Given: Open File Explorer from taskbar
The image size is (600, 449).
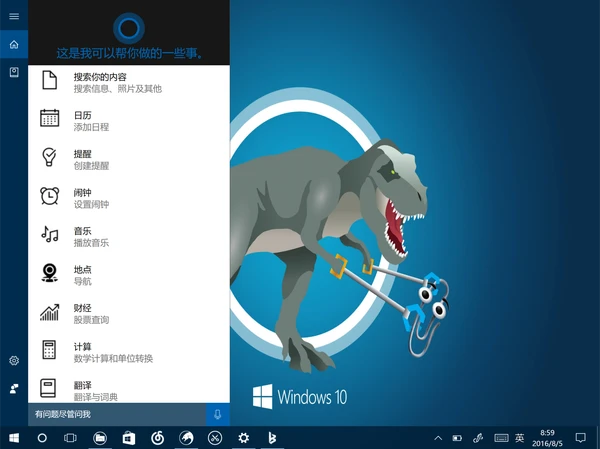Looking at the screenshot, I should [x=100, y=438].
